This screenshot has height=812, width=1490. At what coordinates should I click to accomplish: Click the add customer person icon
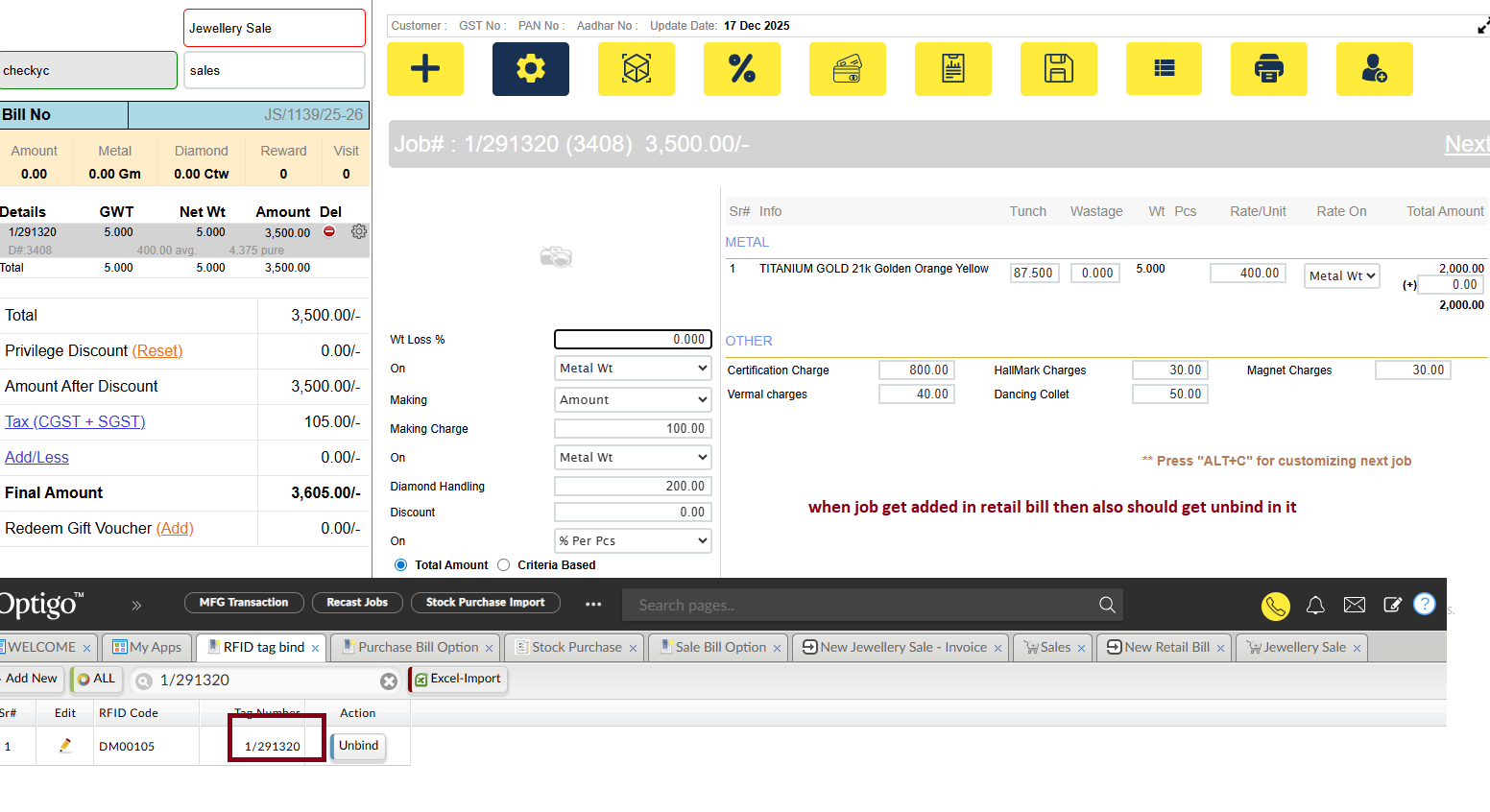(x=1374, y=69)
